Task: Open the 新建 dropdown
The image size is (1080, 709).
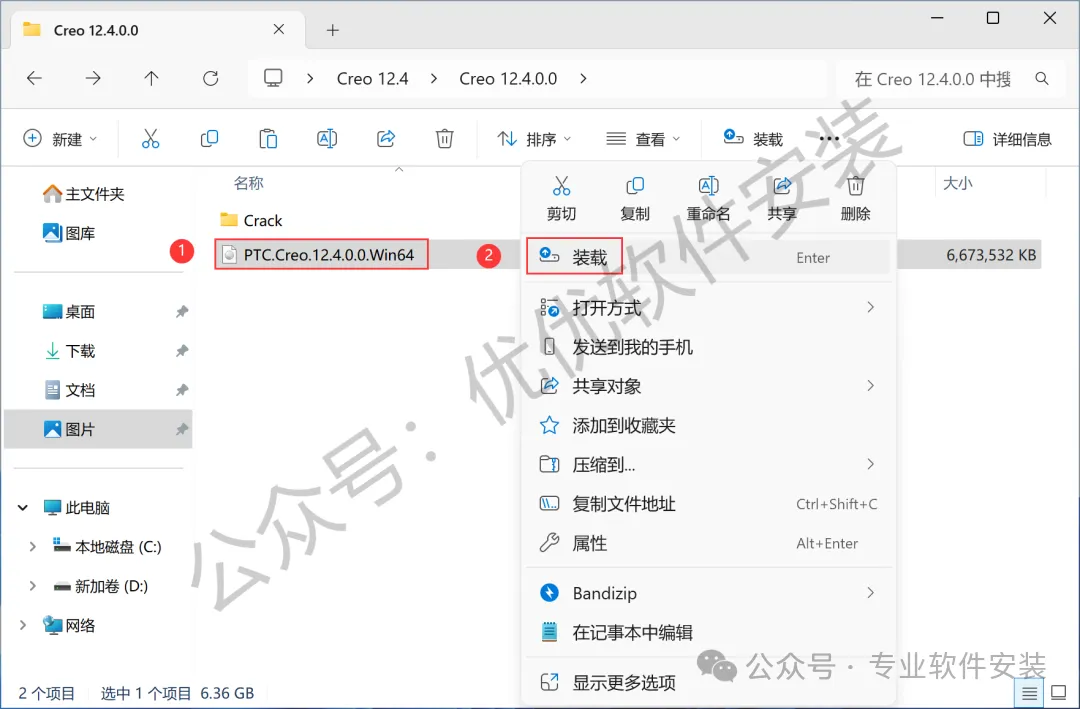Action: tap(60, 138)
